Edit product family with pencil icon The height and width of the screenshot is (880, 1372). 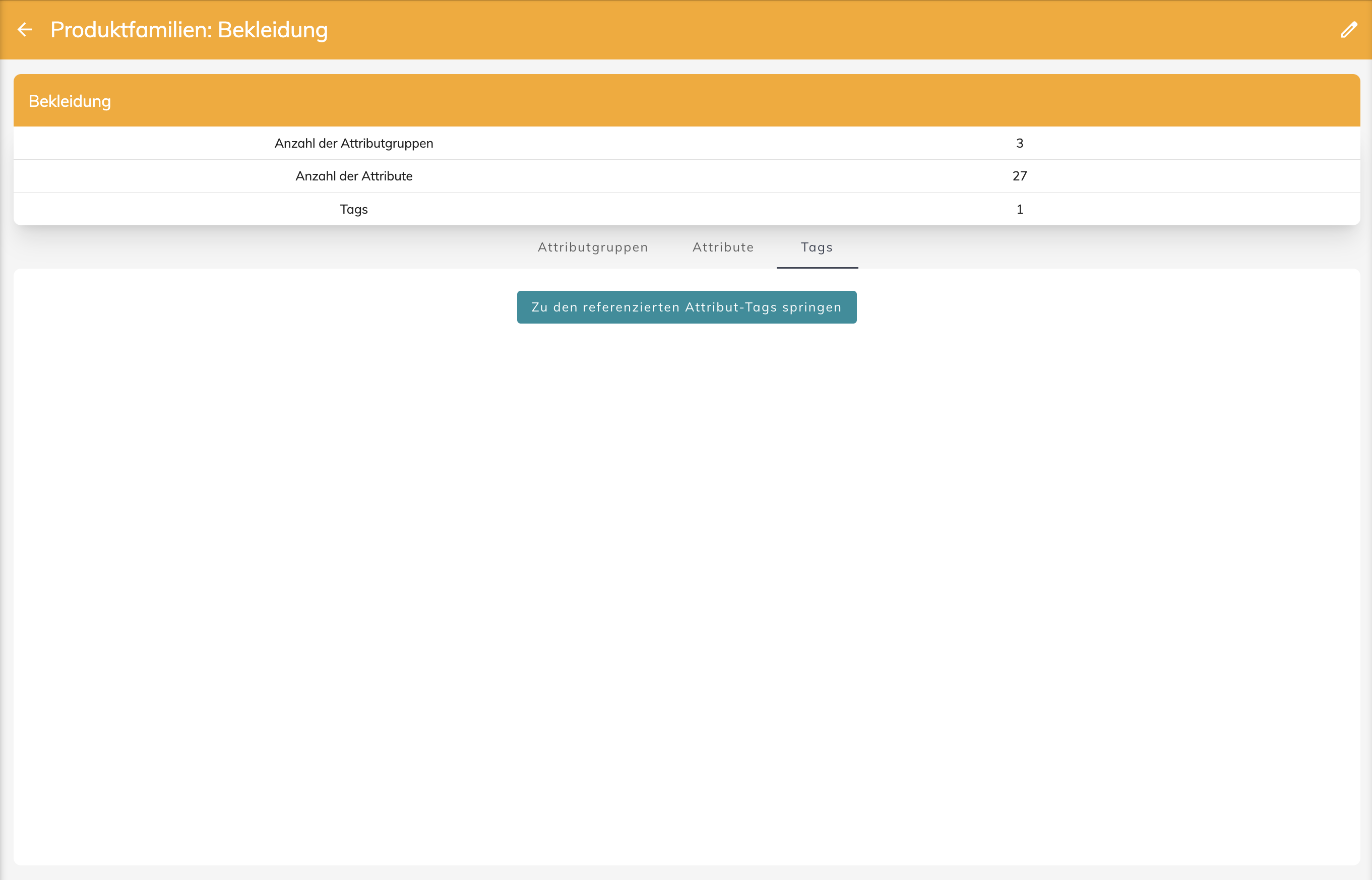point(1349,30)
